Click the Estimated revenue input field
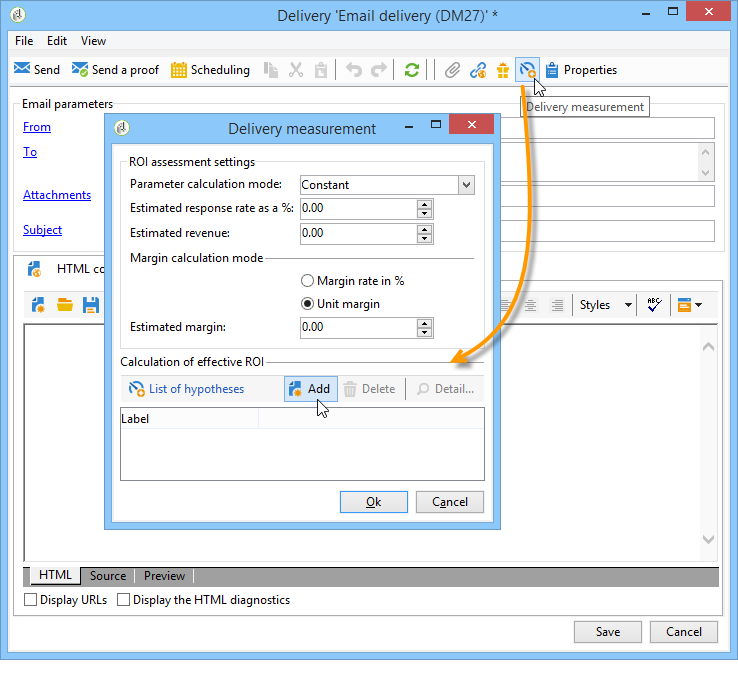Screen dimensions: 738x675 click(x=358, y=233)
